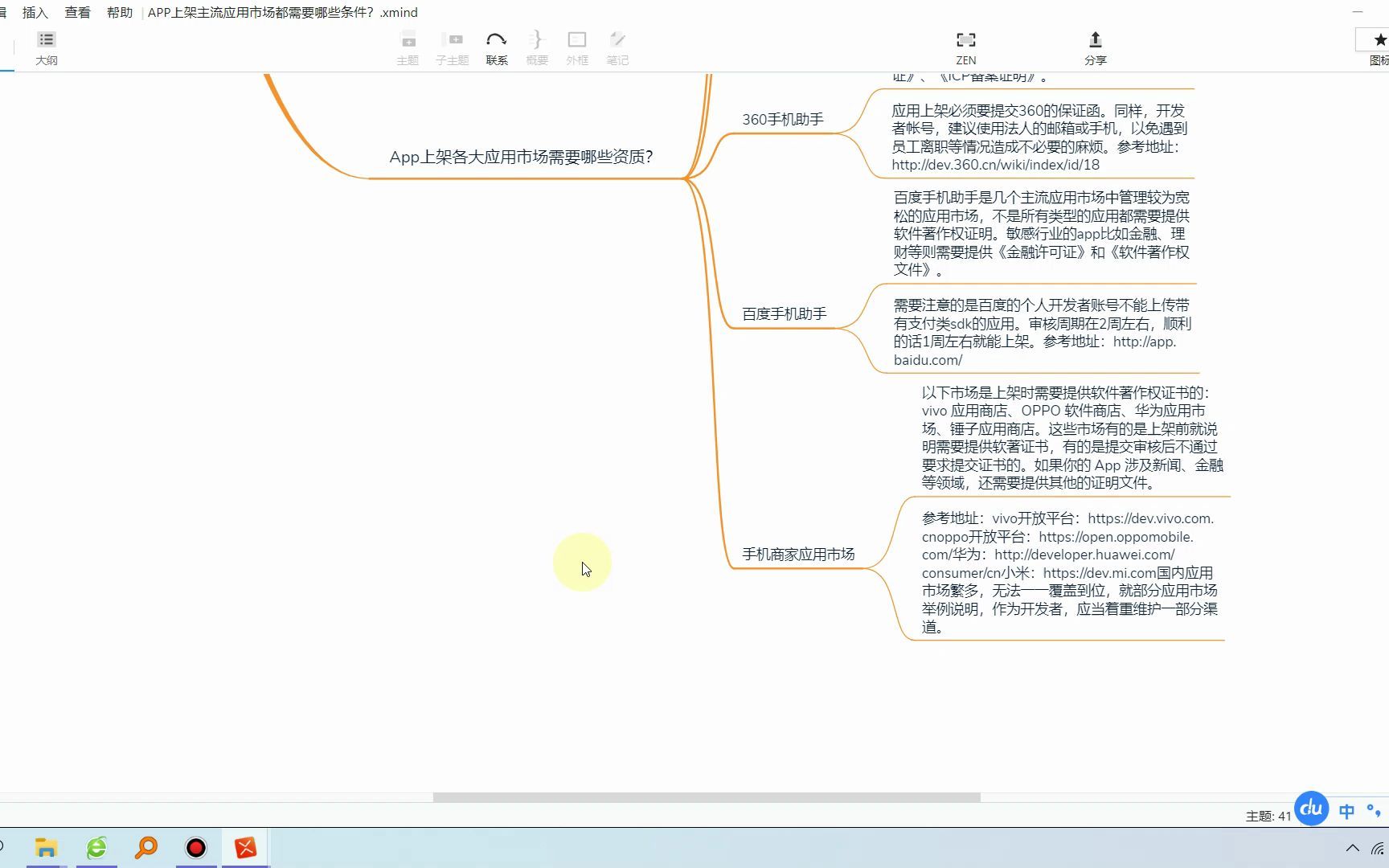Screen dimensions: 1389x868
Task: Enter ZEN mode
Action: (966, 48)
